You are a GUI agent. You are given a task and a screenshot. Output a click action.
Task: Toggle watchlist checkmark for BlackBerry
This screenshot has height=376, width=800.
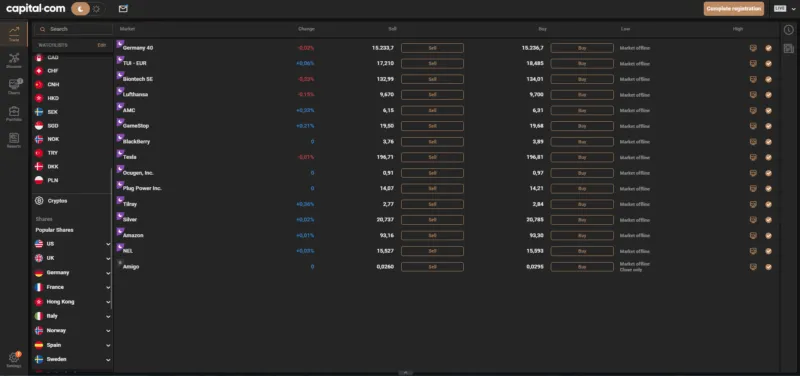pyautogui.click(x=768, y=142)
